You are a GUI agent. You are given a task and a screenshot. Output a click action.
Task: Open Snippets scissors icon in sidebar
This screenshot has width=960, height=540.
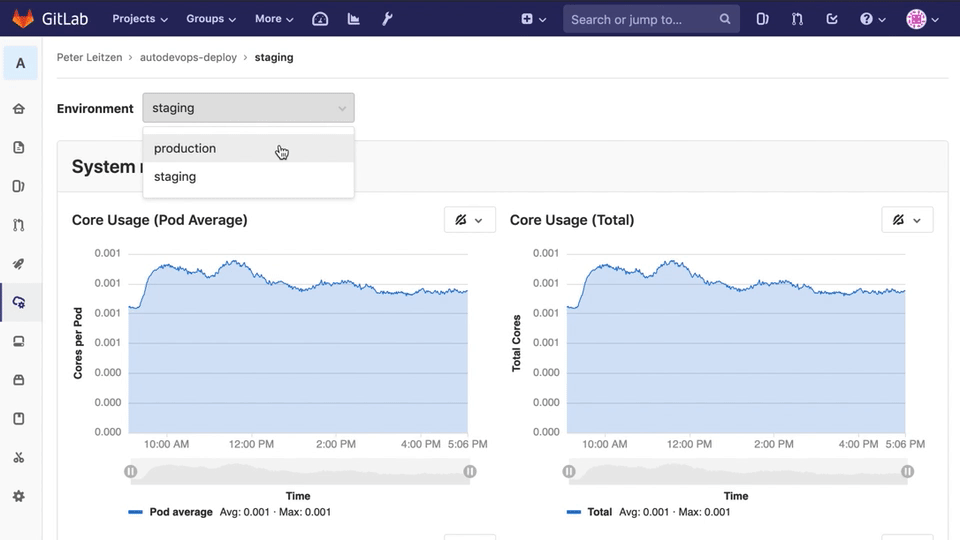(19, 458)
